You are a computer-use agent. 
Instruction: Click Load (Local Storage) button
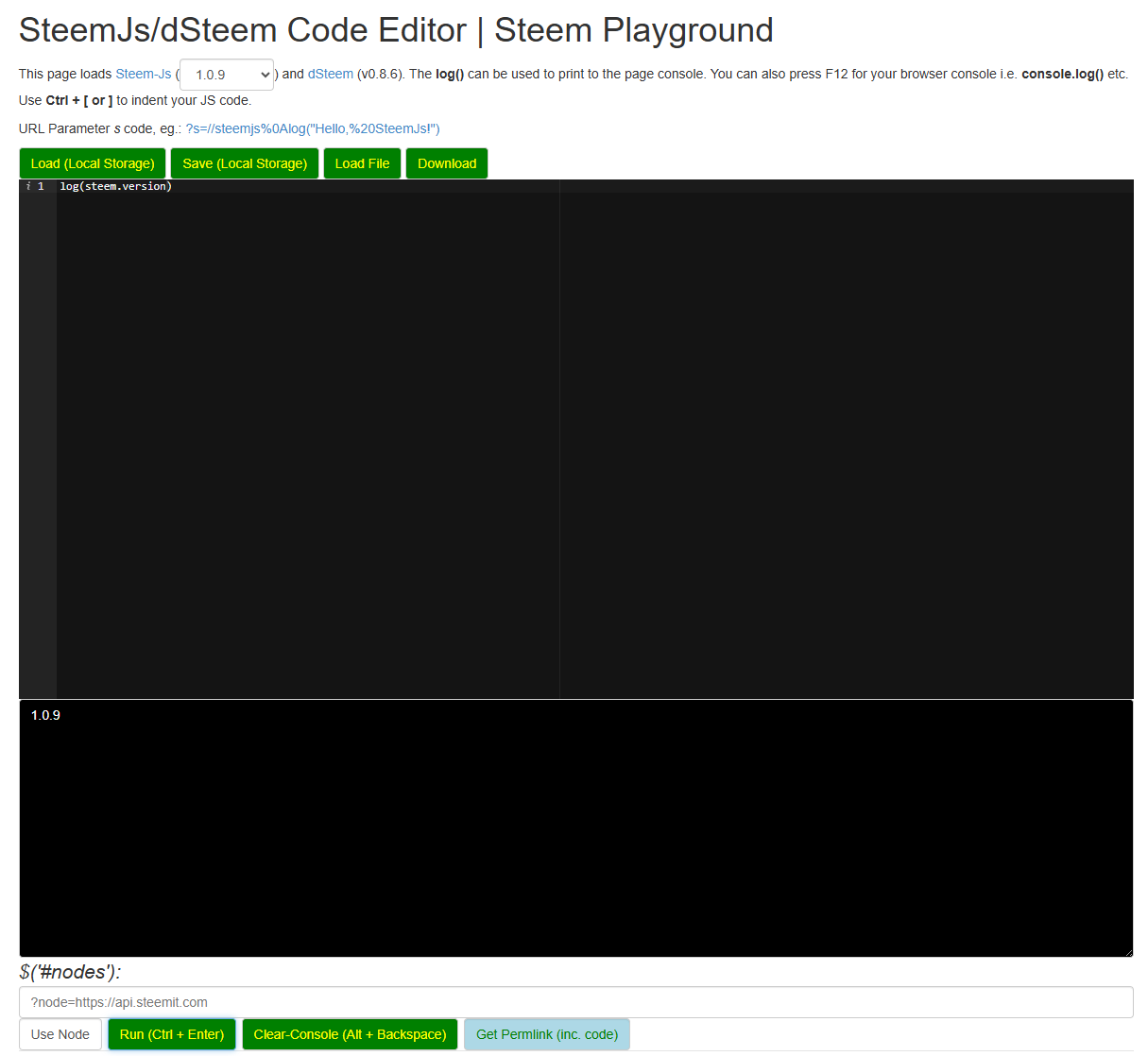93,163
